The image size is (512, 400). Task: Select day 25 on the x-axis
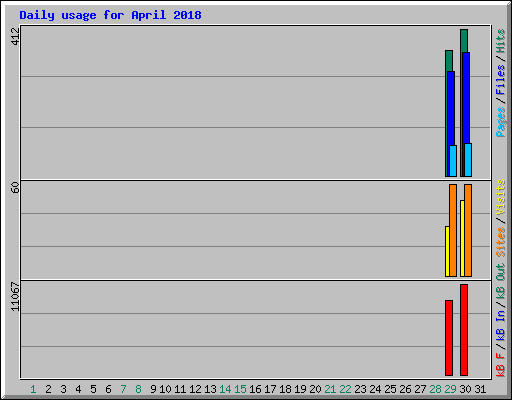point(390,389)
